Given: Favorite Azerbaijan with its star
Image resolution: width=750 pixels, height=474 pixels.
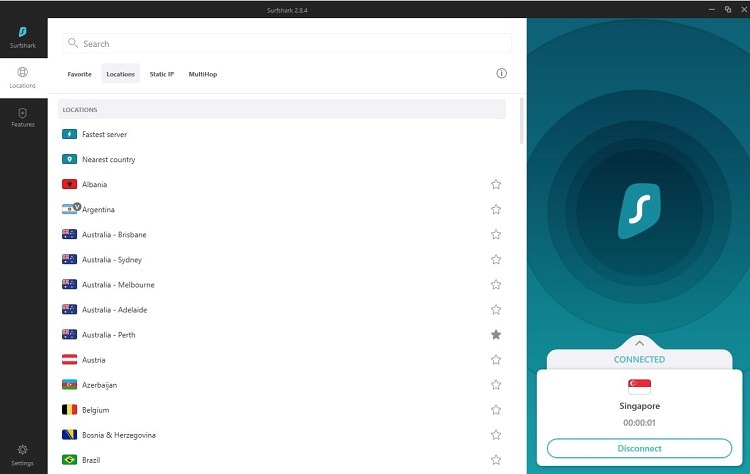Looking at the screenshot, I should (496, 385).
